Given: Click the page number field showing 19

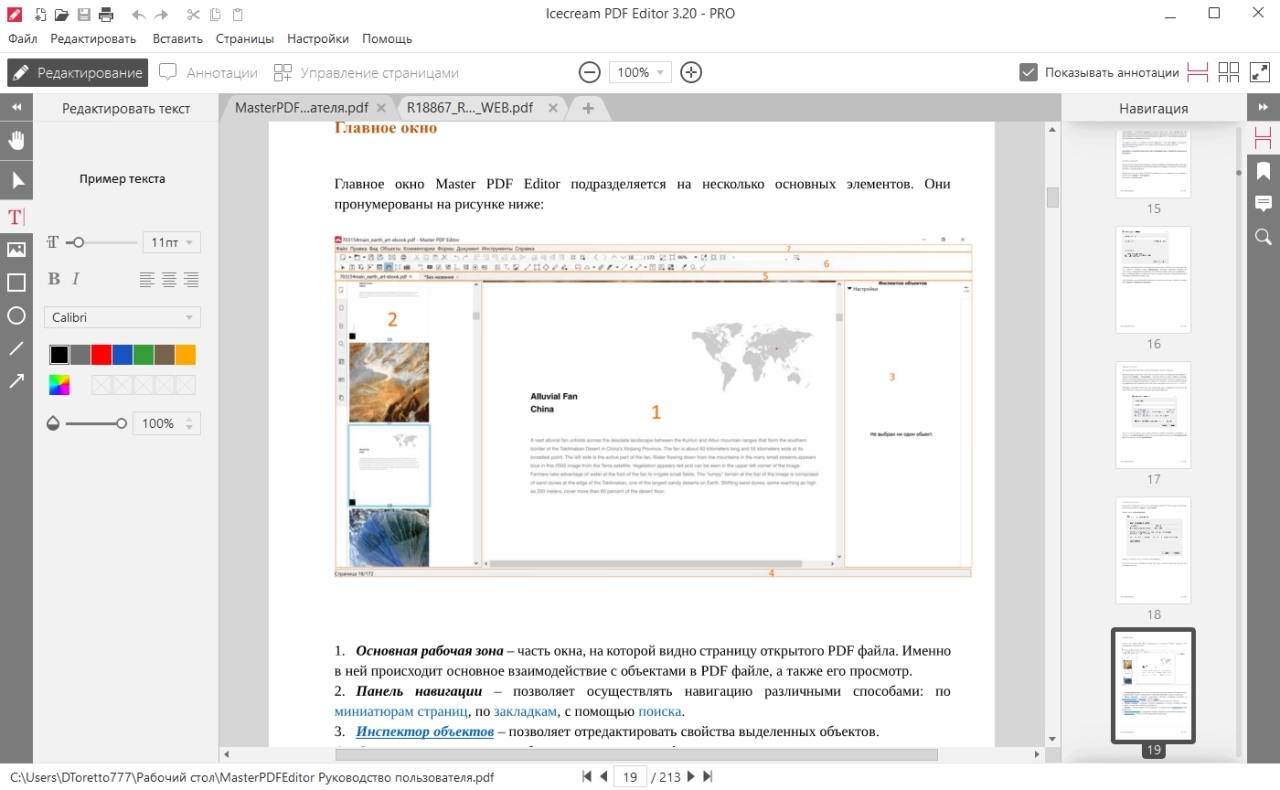Looking at the screenshot, I should click(x=630, y=776).
